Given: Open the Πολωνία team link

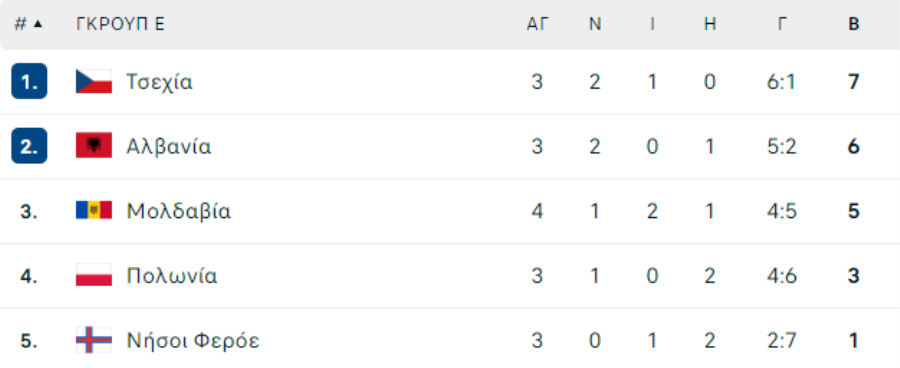Looking at the screenshot, I should point(172,276).
